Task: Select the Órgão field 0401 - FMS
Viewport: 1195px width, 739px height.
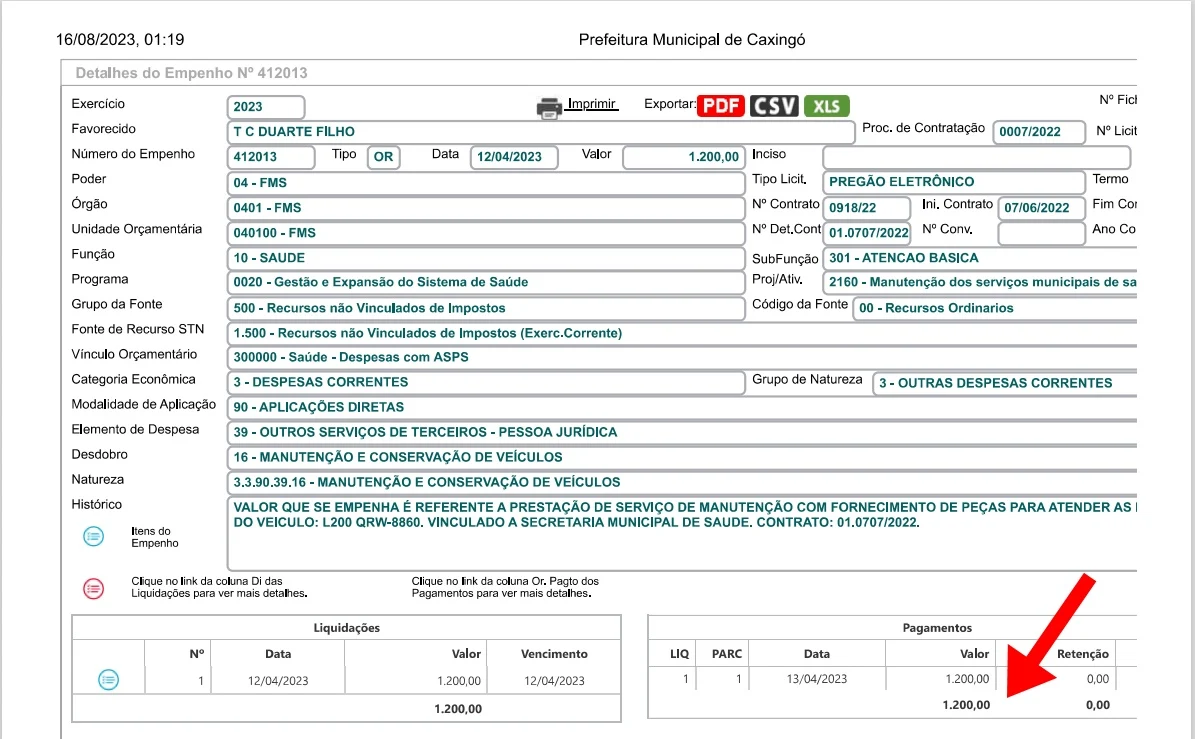Action: [x=485, y=208]
